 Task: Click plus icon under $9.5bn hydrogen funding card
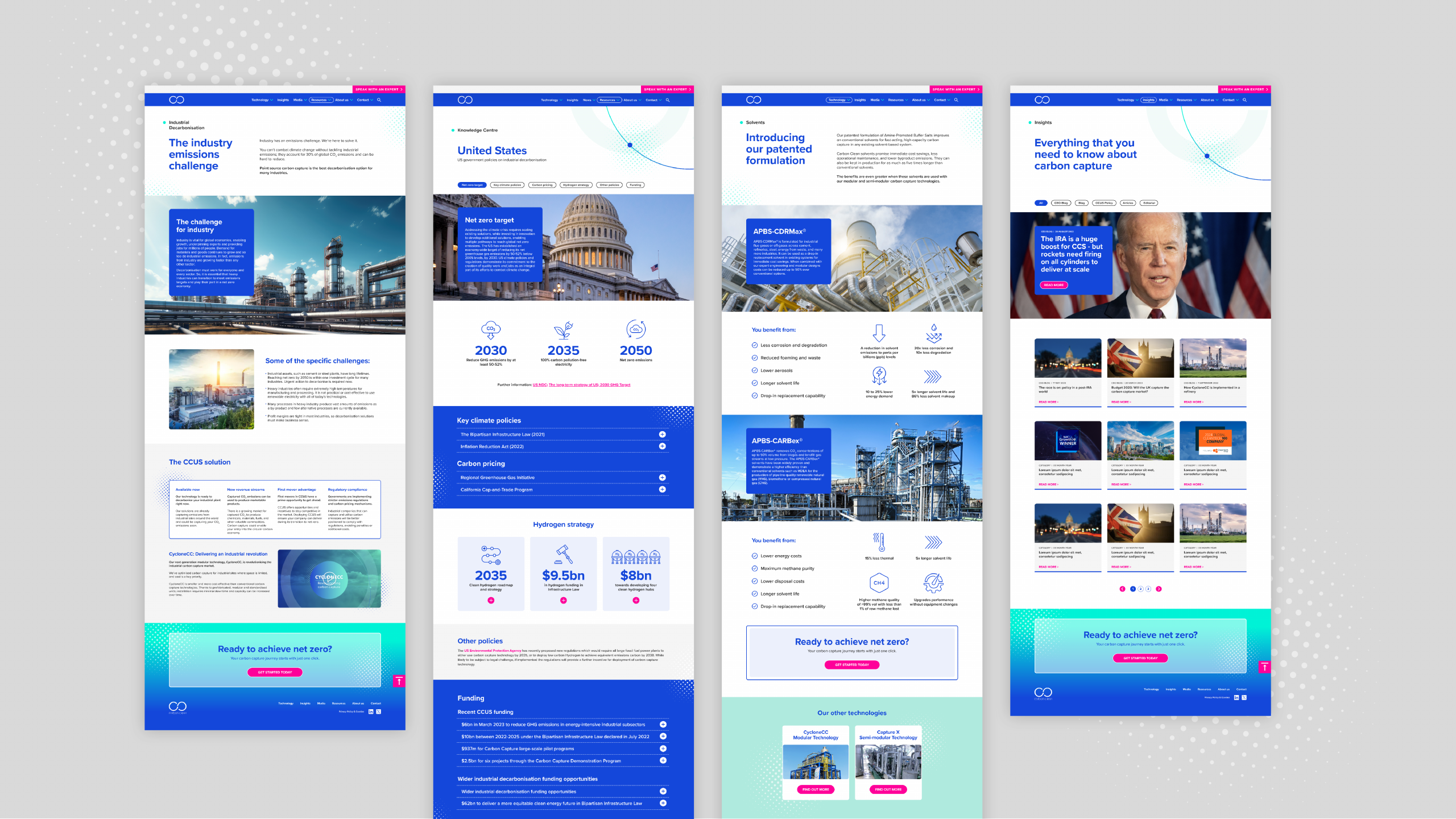(x=563, y=601)
